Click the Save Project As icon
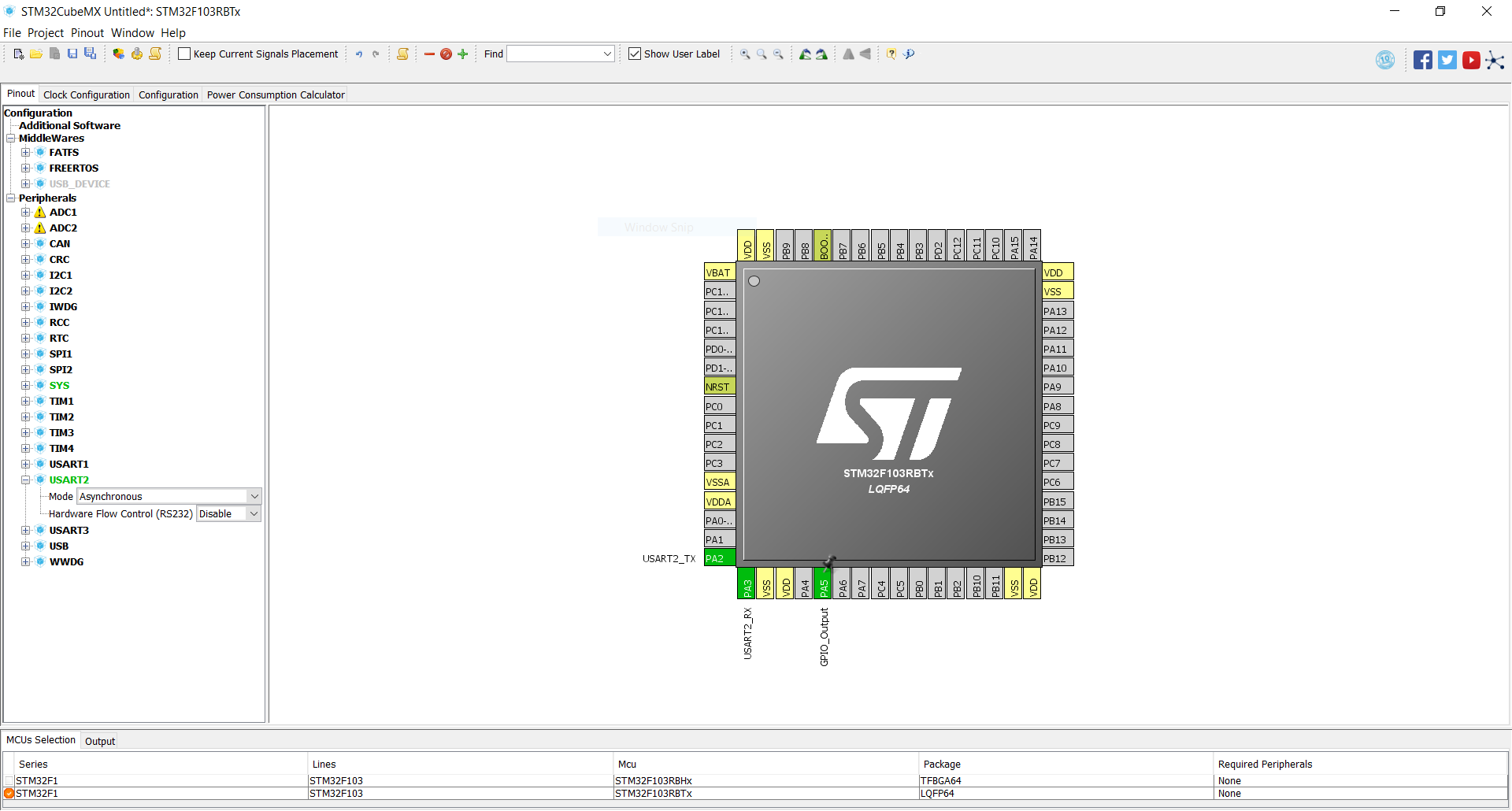1512x811 pixels. (91, 54)
